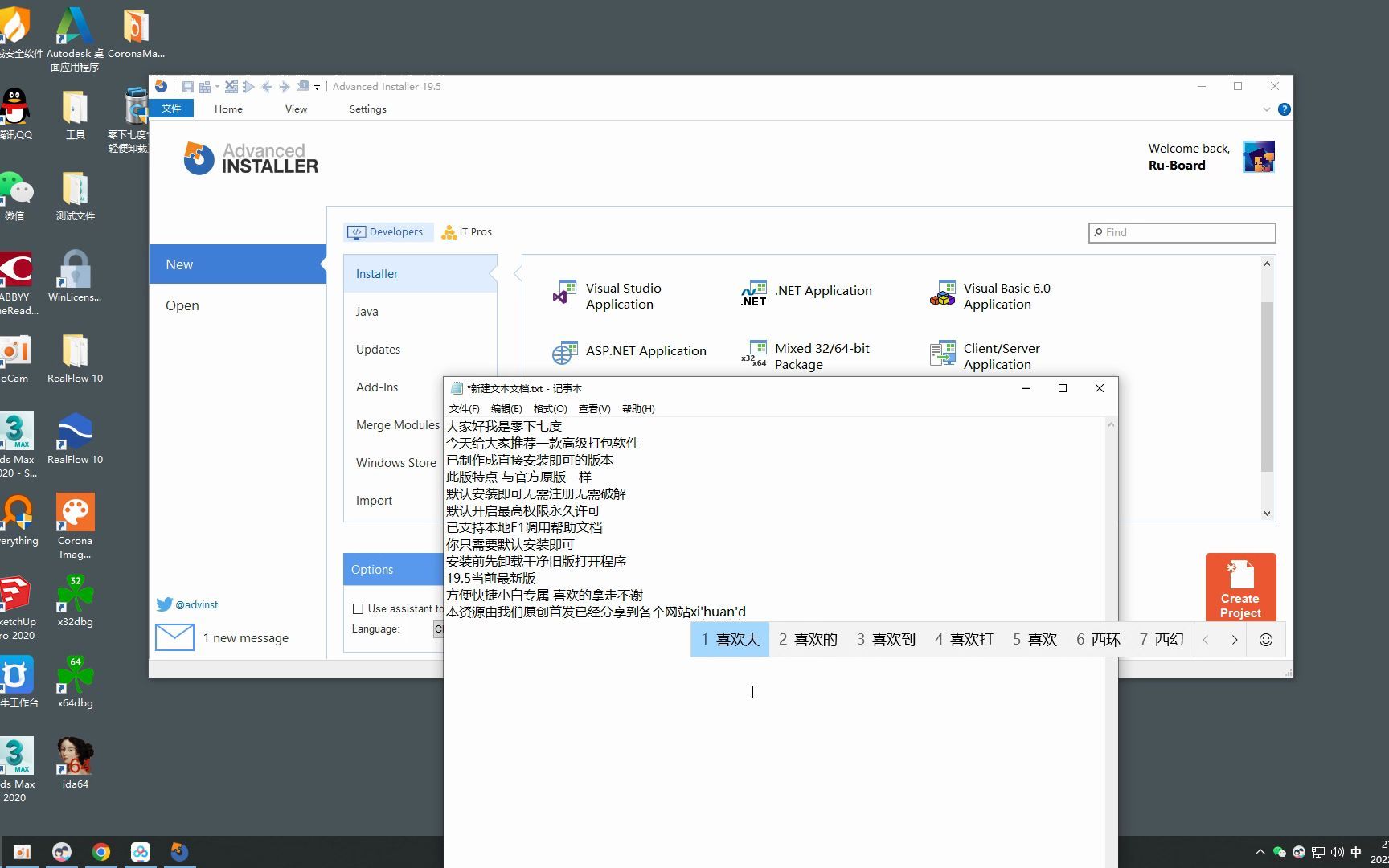Select the Java project category
The height and width of the screenshot is (868, 1389).
[x=420, y=312]
